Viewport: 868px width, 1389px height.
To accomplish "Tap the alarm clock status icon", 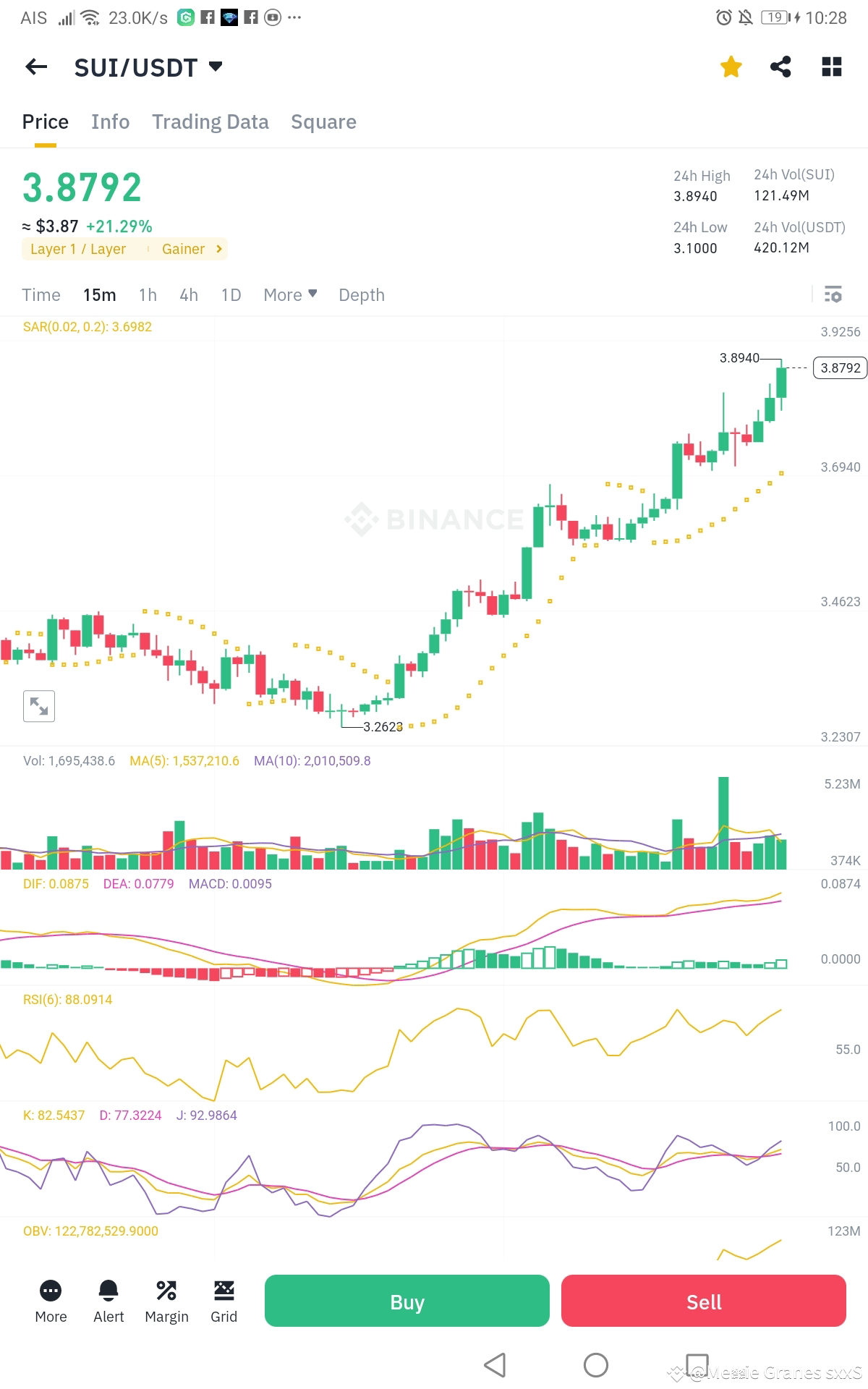I will (x=723, y=17).
